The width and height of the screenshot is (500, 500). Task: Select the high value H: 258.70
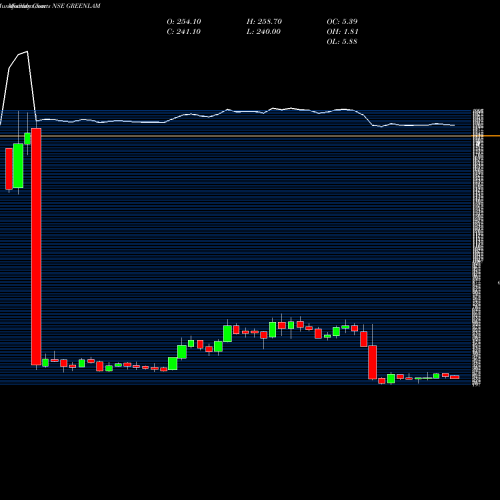click(x=264, y=22)
